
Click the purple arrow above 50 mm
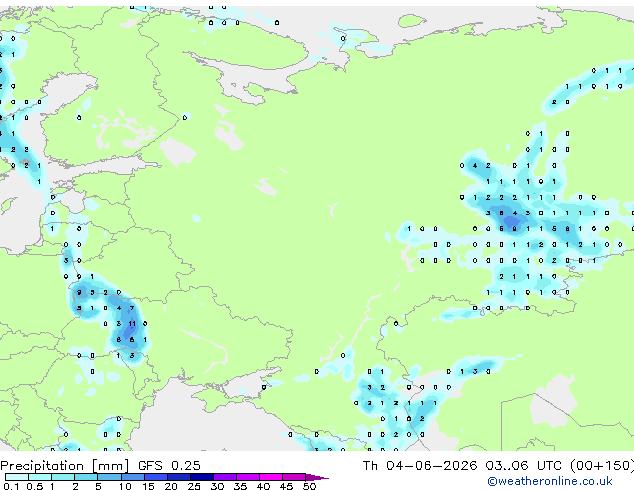pos(317,477)
